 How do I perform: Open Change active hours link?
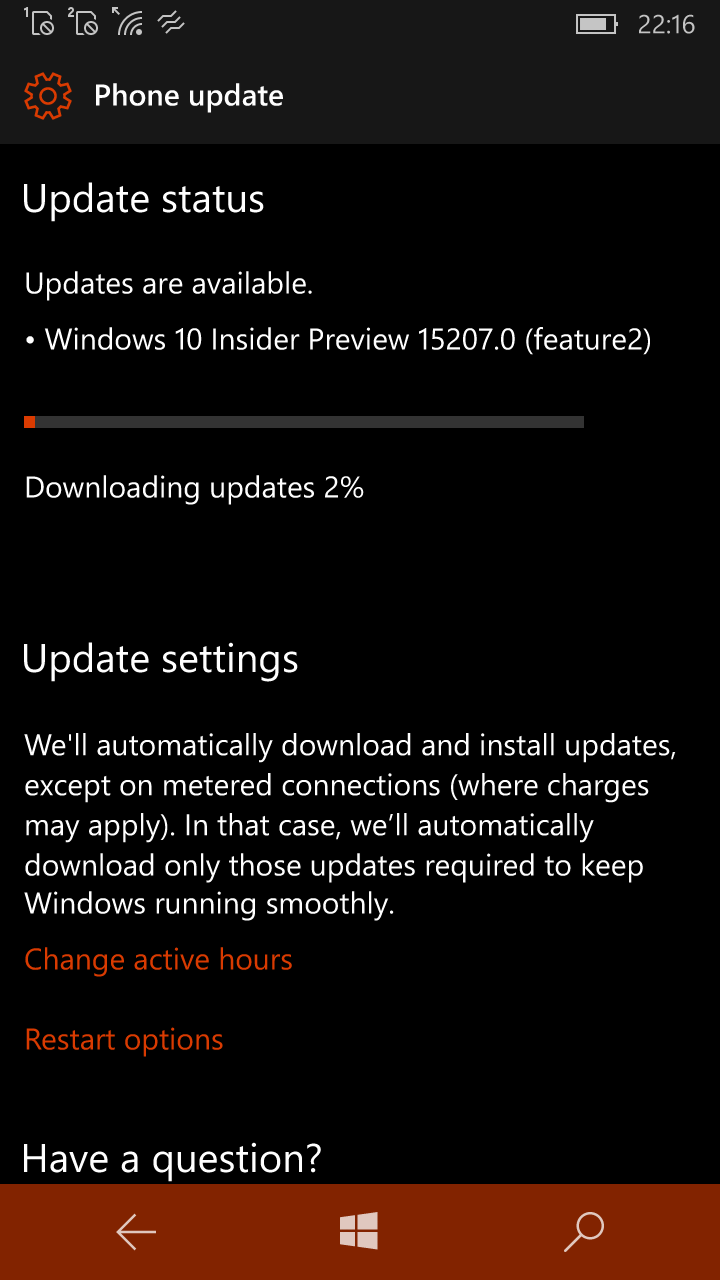159,960
